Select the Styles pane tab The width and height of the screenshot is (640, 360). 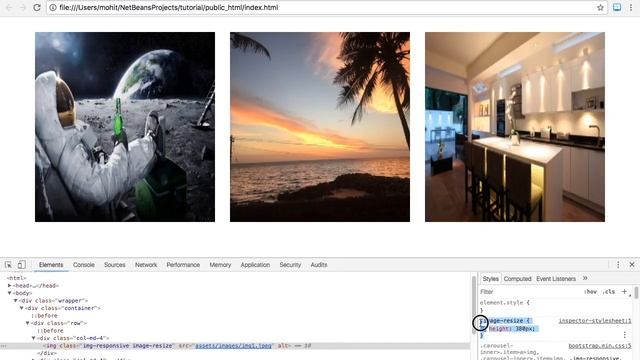(x=491, y=279)
